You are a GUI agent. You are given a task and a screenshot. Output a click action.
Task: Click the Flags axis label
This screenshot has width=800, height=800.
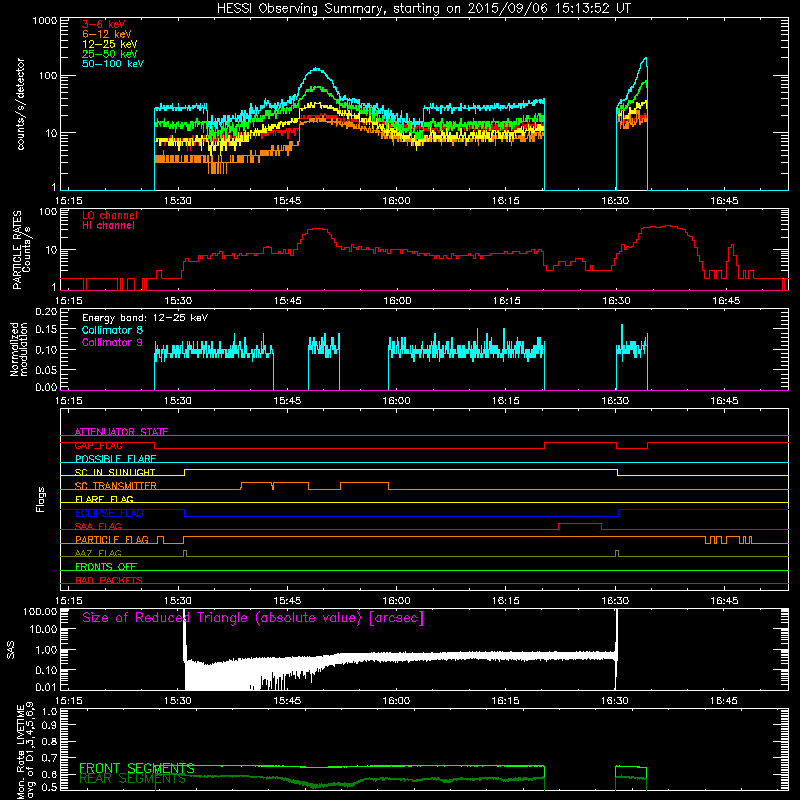click(41, 499)
